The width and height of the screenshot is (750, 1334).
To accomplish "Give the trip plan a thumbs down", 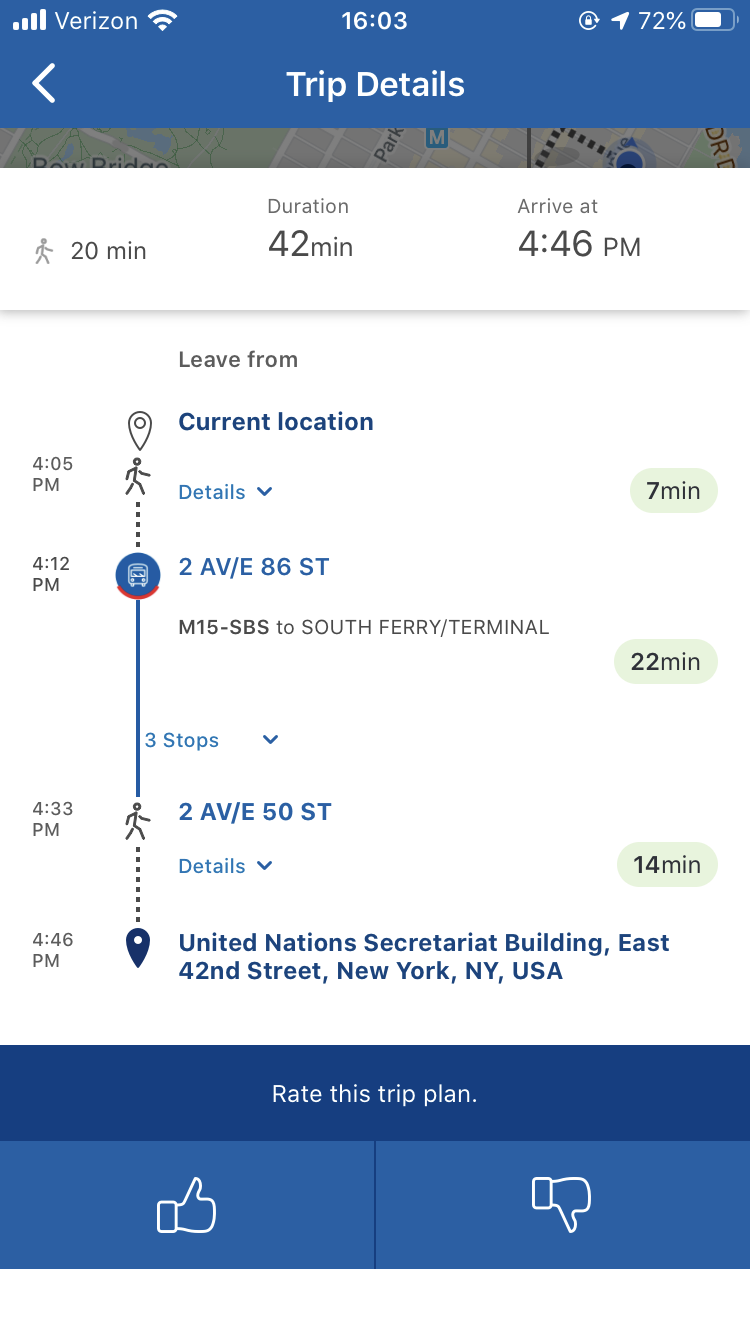I will click(562, 1205).
